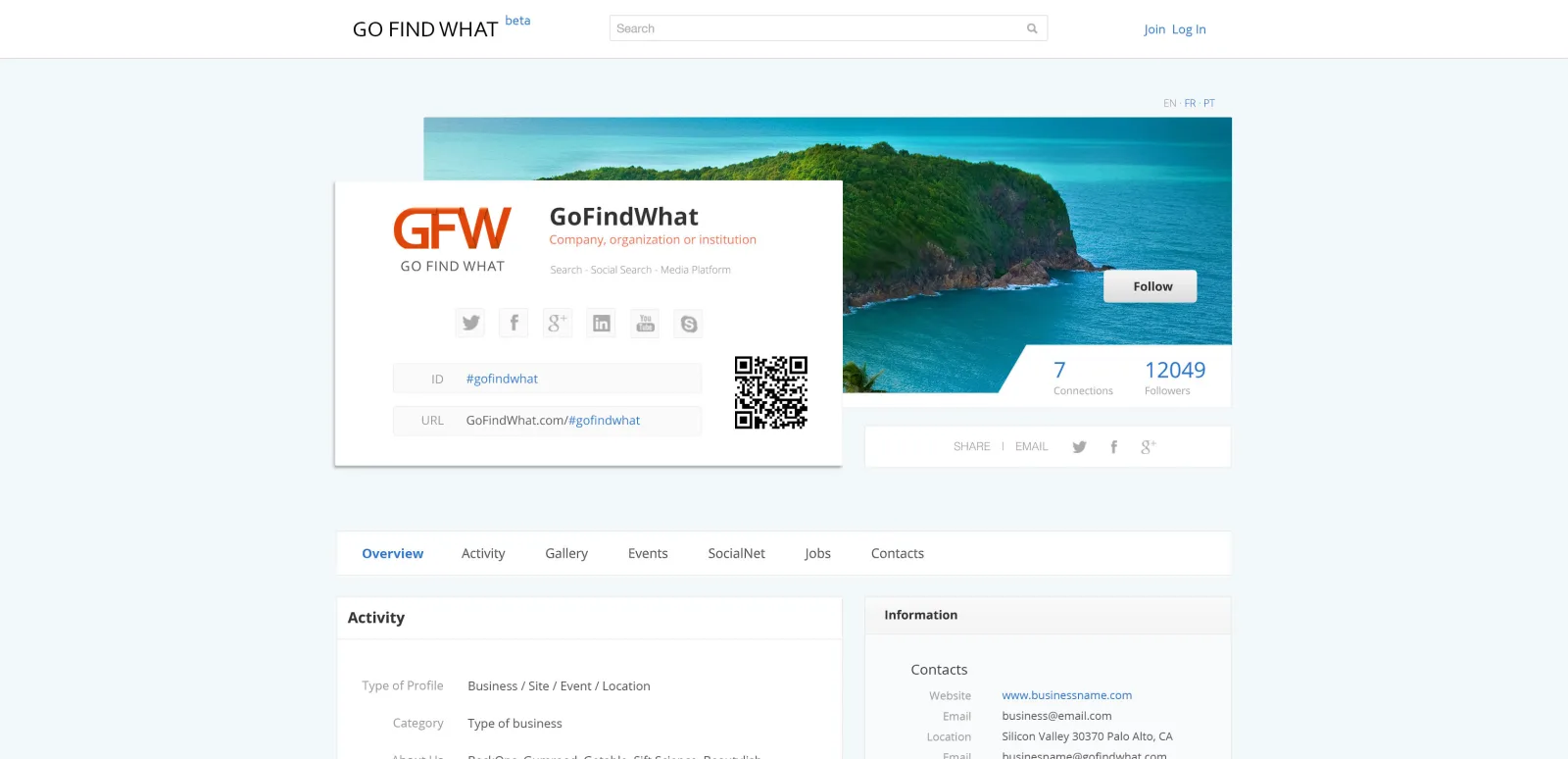The image size is (1568, 759).
Task: Switch language to PT
Action: 1209,103
